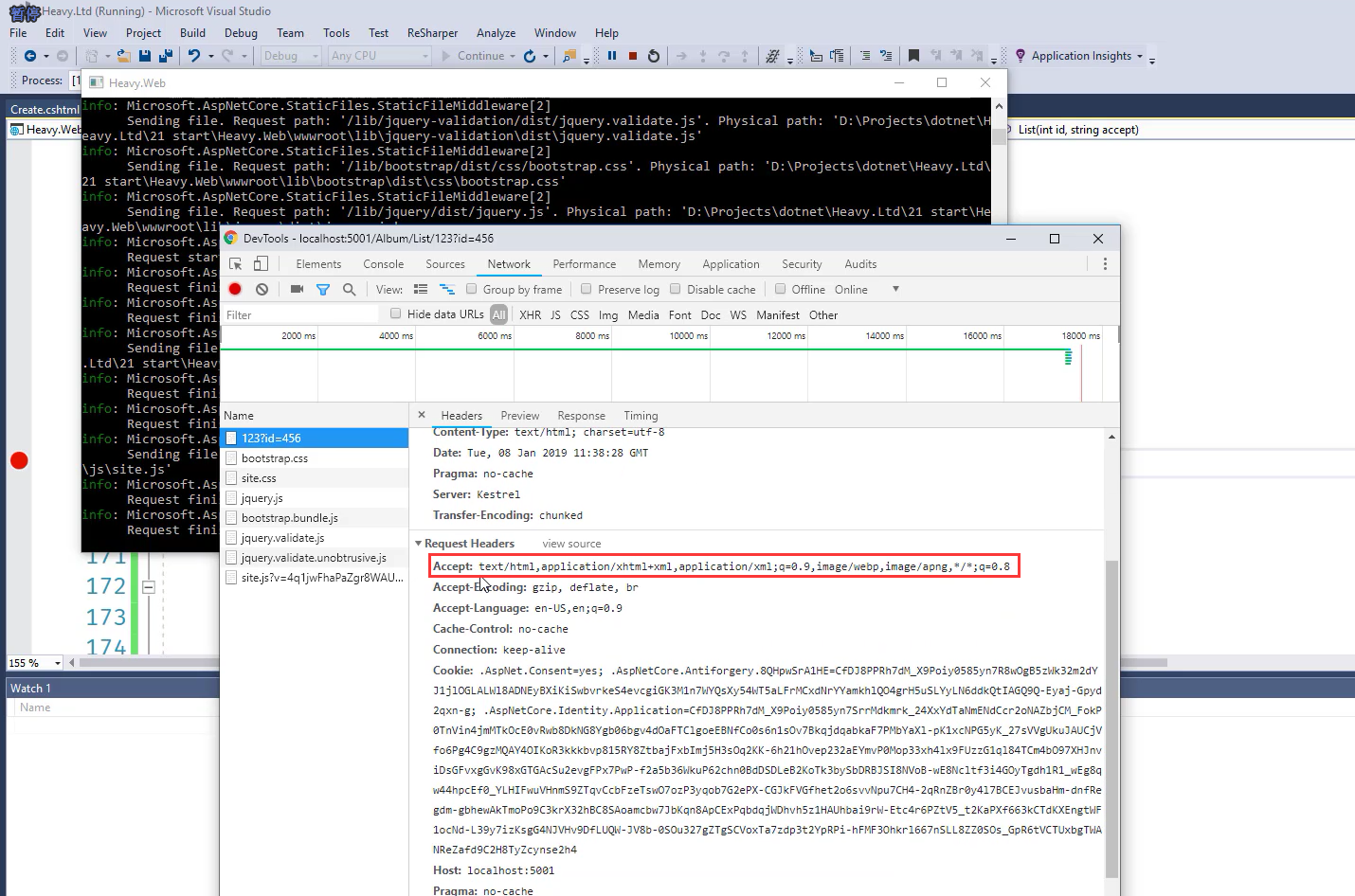Open the Analyze menu in Visual Studio
This screenshot has width=1355, height=896.
[x=496, y=32]
